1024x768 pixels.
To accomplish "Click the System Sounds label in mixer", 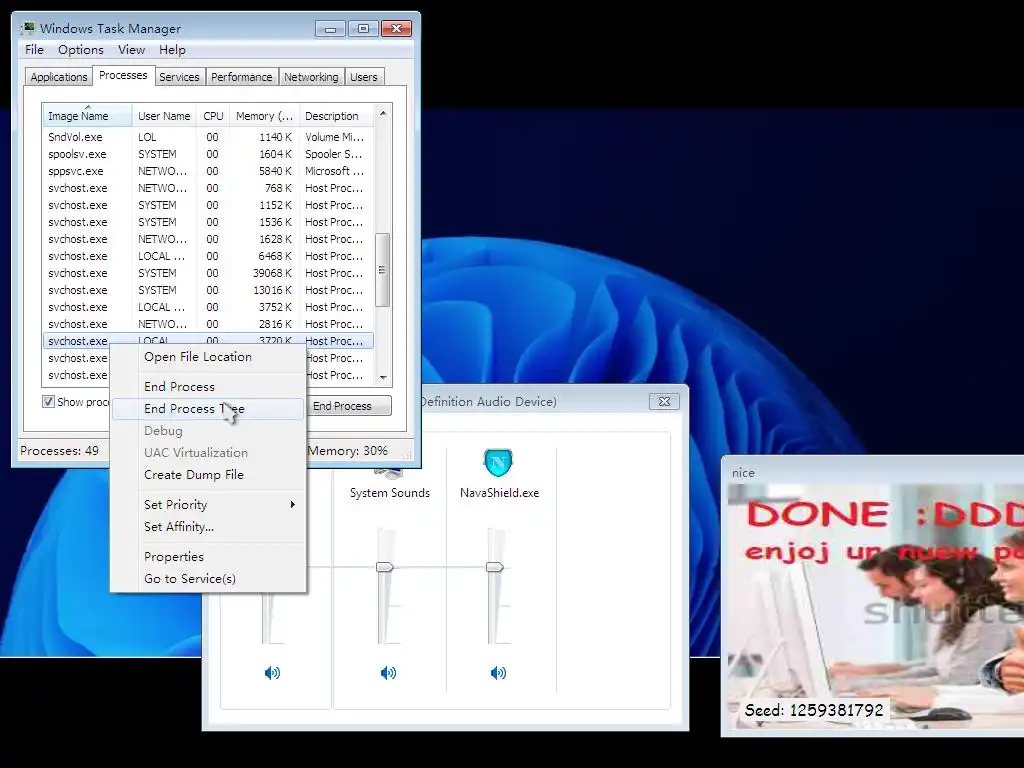I will 390,493.
